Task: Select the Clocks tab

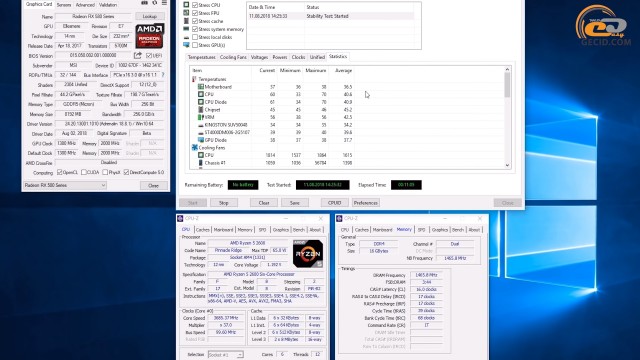Action: (x=298, y=57)
